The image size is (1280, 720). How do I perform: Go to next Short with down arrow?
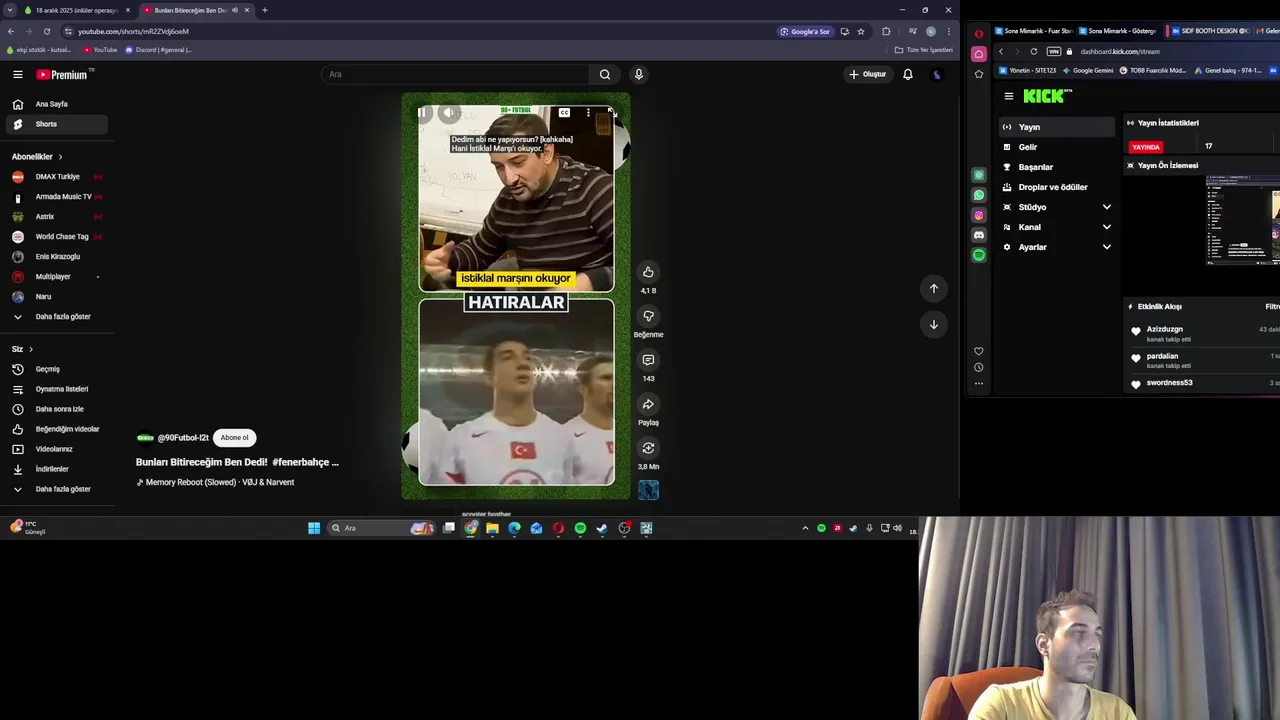tap(933, 324)
